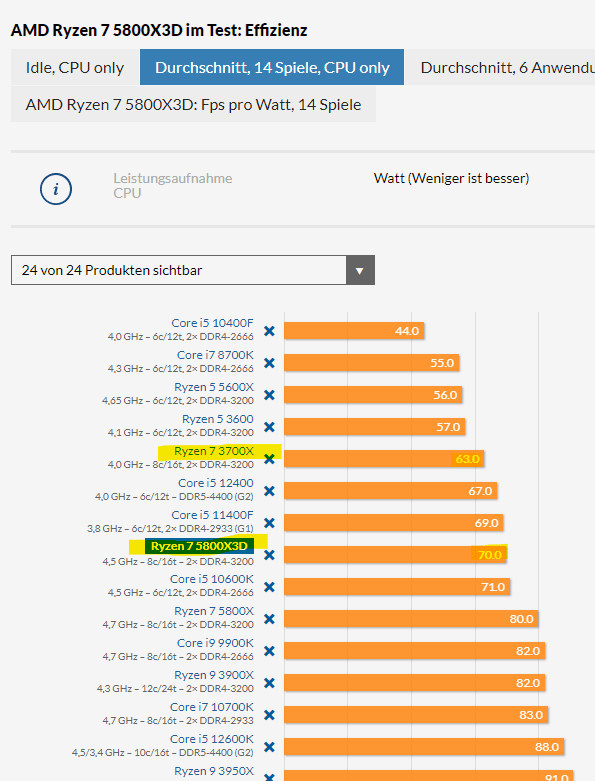
Task: Click the Ryzen 9 3900X link
Action: (x=214, y=675)
